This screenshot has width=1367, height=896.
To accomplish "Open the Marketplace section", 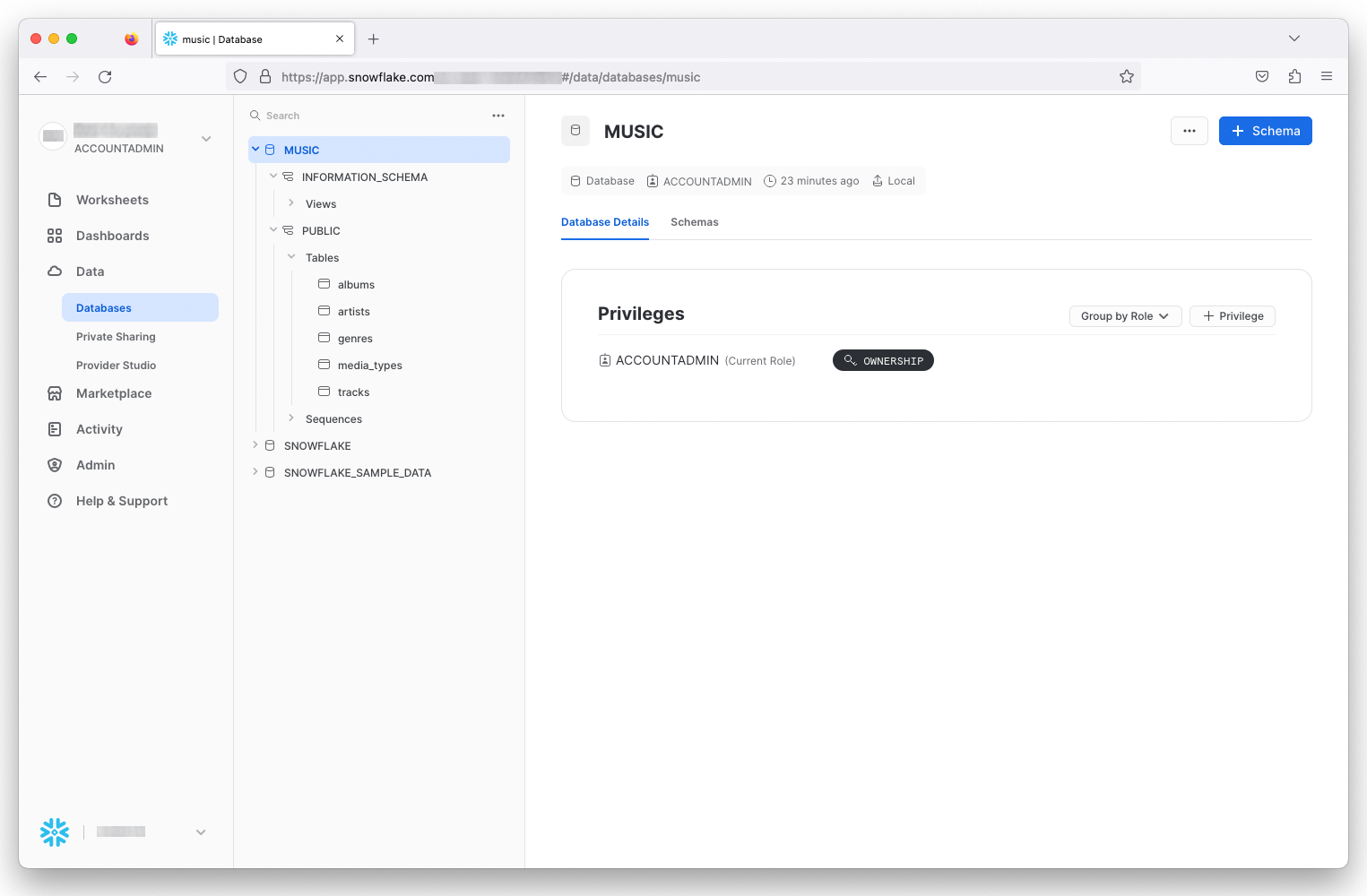I will [x=113, y=393].
